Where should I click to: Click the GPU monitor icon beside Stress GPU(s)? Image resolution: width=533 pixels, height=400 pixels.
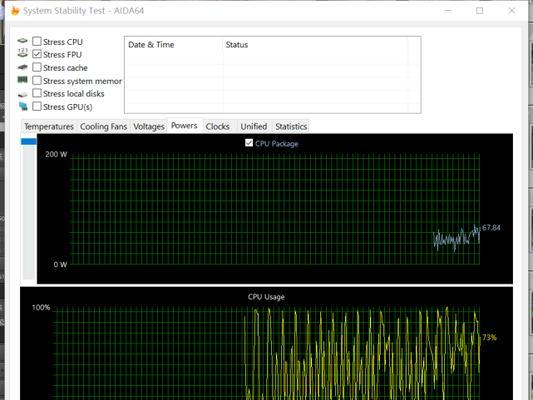23,106
